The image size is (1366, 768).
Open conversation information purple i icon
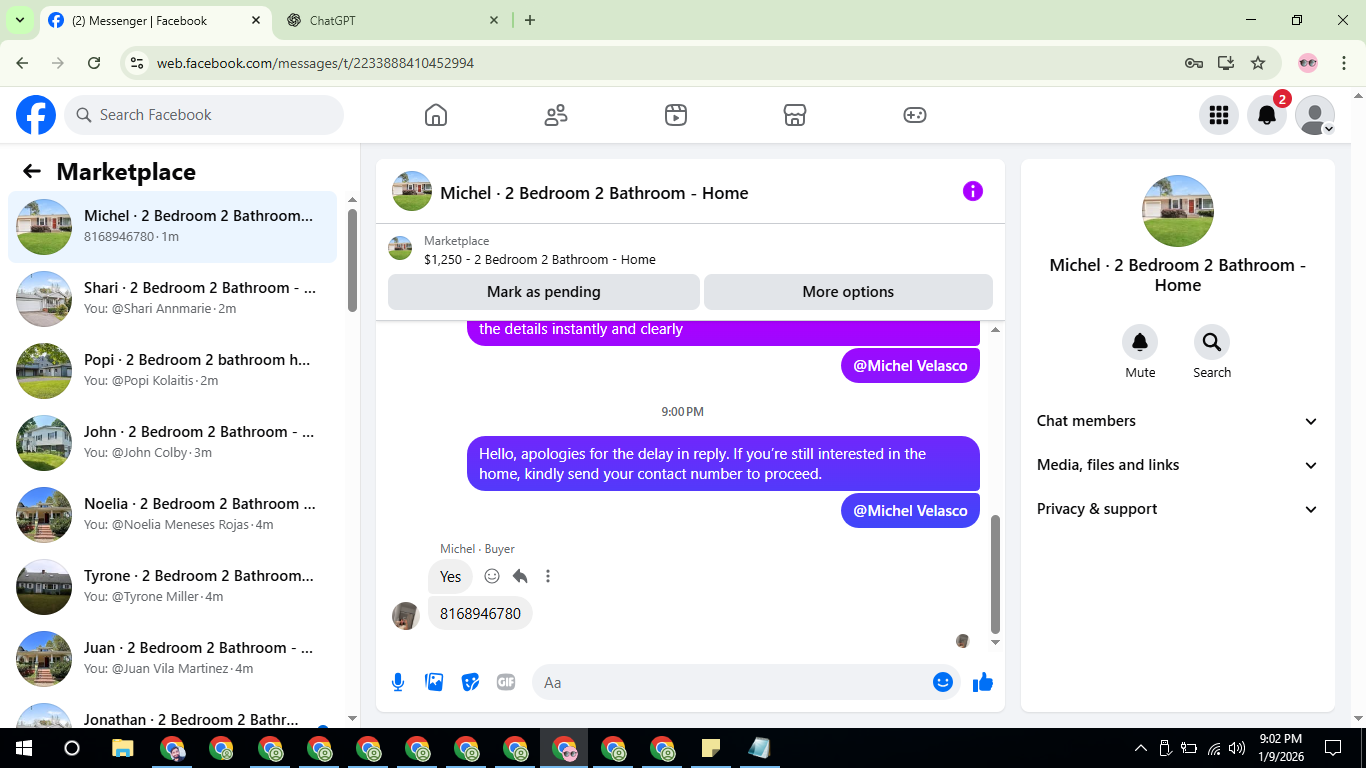point(973,191)
